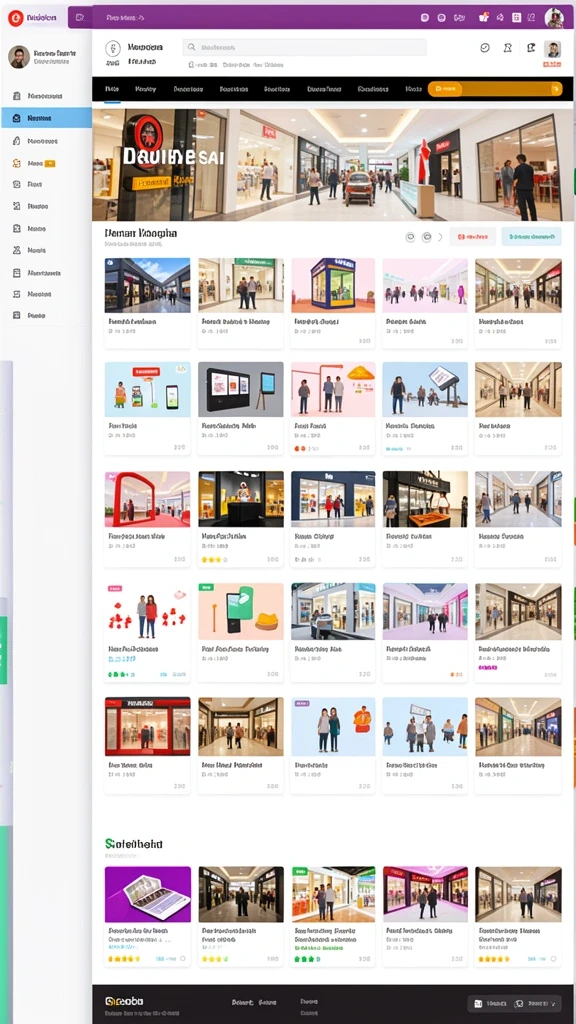The height and width of the screenshot is (1024, 576).
Task: Click the small user photo below the purple bar
Action: 552,49
